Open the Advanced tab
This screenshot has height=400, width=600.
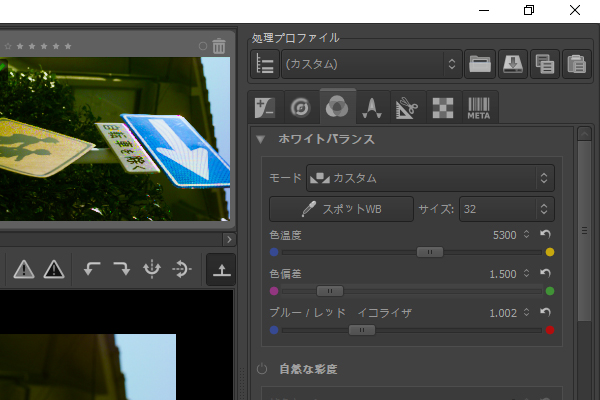click(x=372, y=108)
